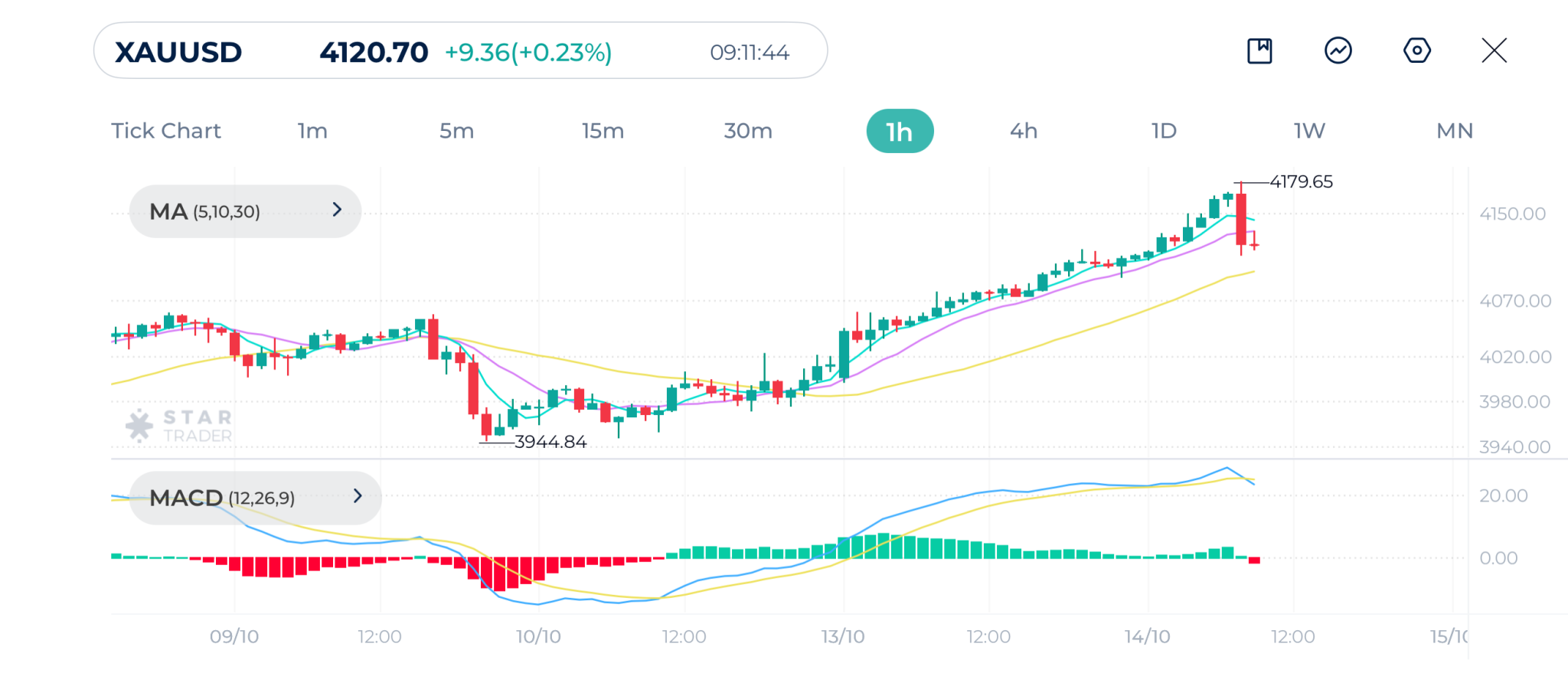
Task: Click the 3944.84 low price marker
Action: pyautogui.click(x=550, y=442)
